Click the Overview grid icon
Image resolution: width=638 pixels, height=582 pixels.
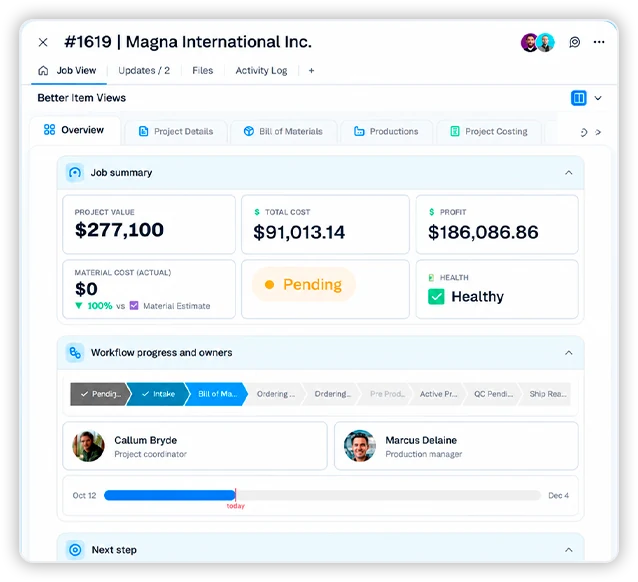pyautogui.click(x=49, y=130)
